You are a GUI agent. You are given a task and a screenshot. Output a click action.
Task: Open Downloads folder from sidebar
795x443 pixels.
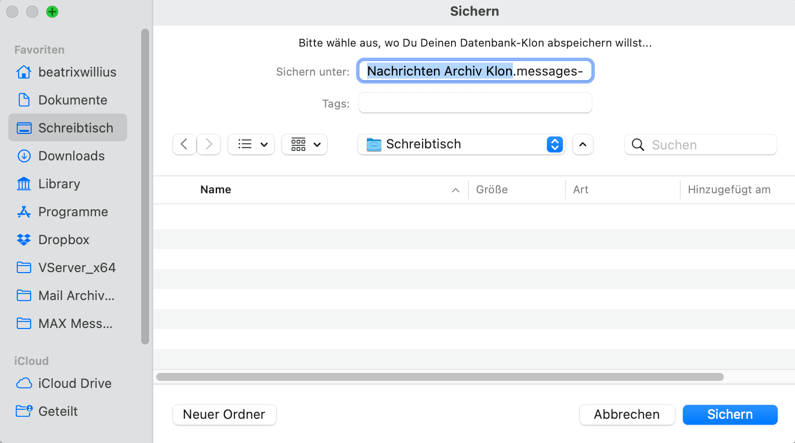[67, 156]
